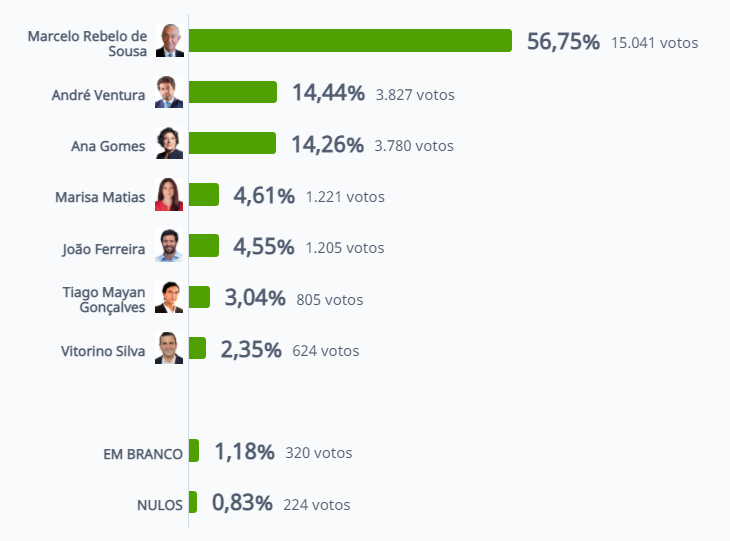The height and width of the screenshot is (541, 730).
Task: Click João Ferreira's portrait photo
Action: point(169,245)
